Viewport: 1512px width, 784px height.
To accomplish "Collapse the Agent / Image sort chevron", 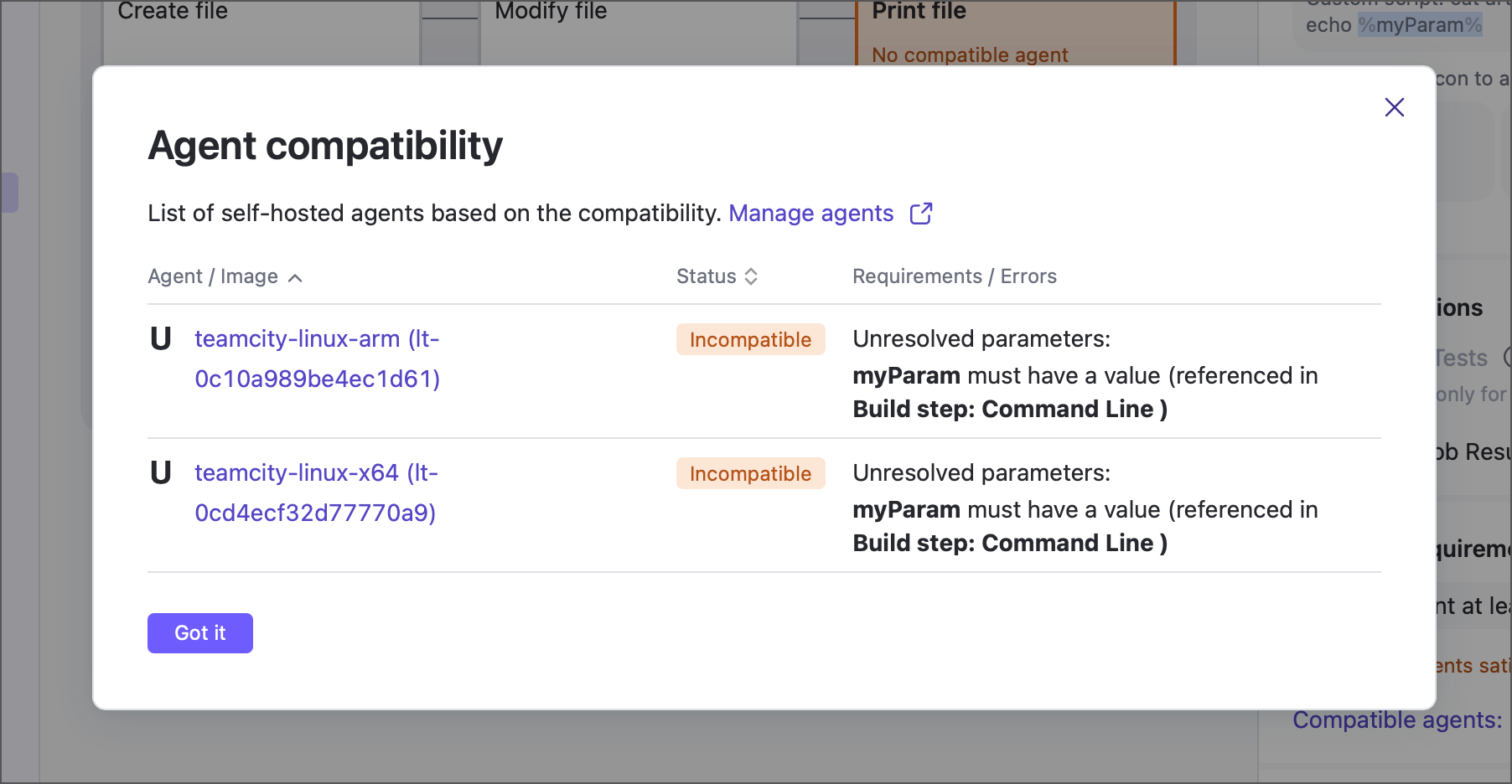I will coord(295,277).
